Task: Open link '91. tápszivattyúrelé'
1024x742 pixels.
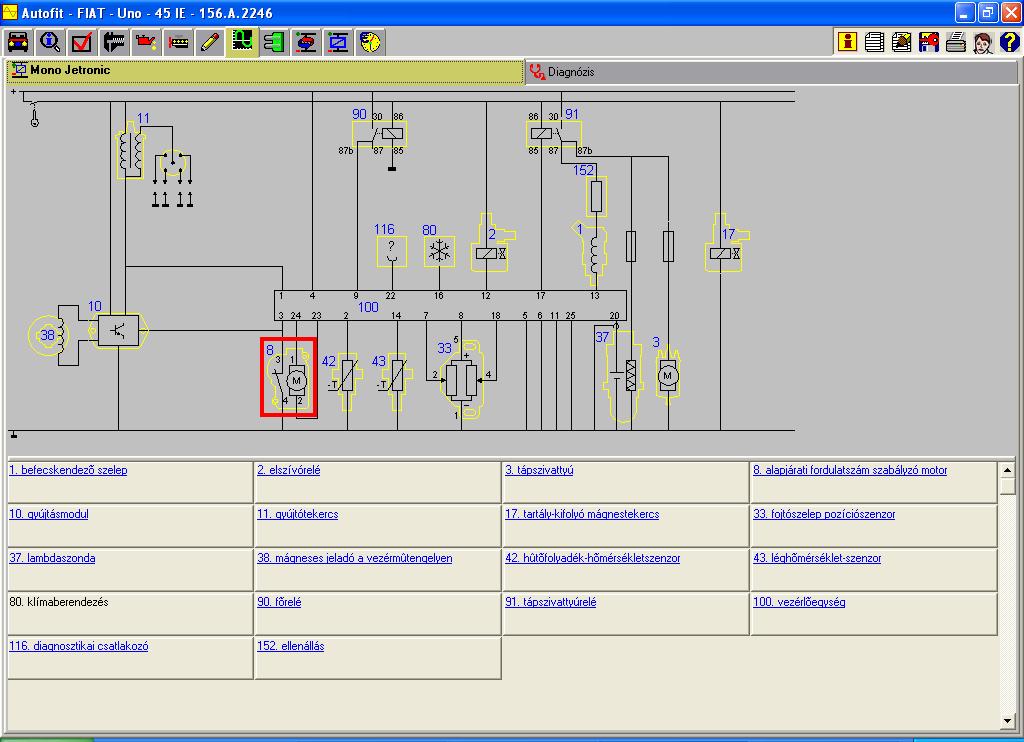Action: tap(551, 602)
